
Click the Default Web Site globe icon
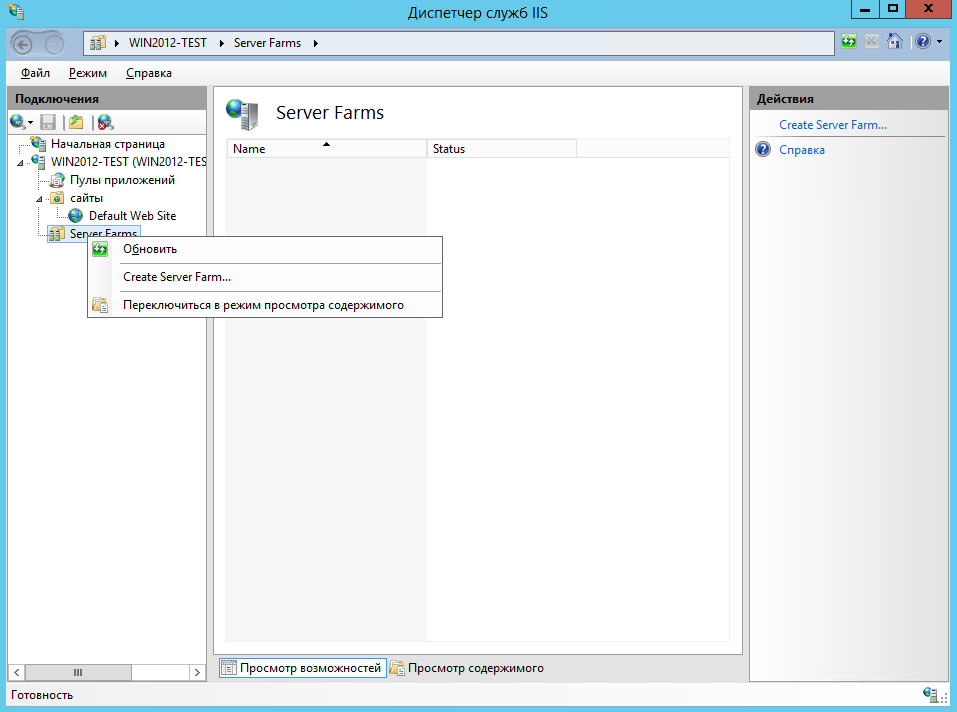[x=76, y=216]
